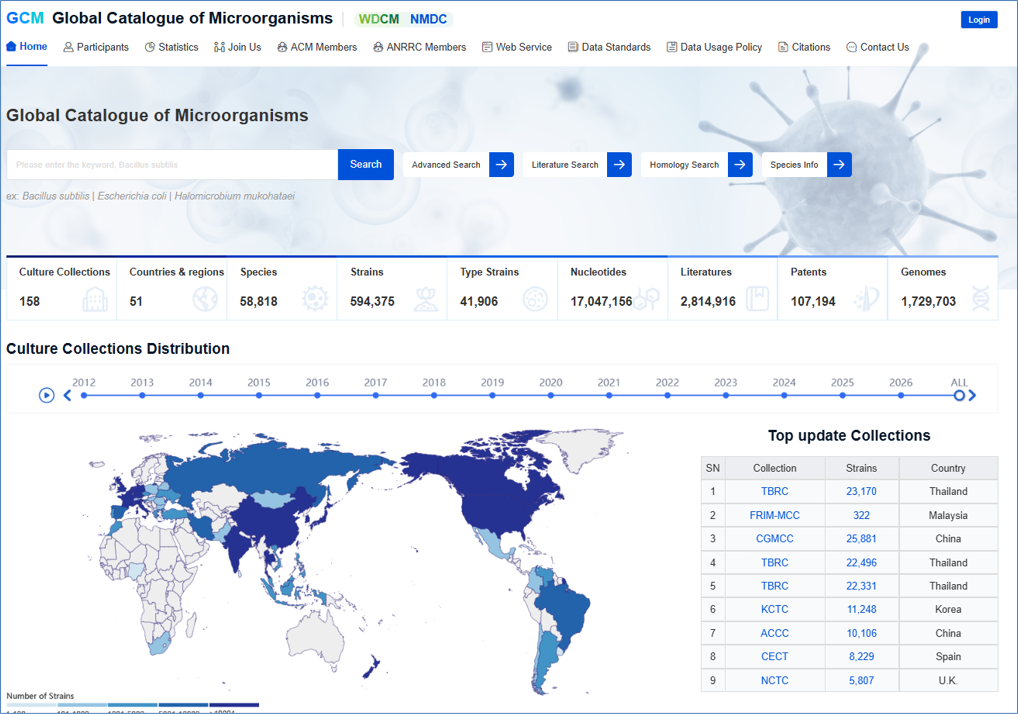Click the Literatures book icon
The width and height of the screenshot is (1018, 714).
pyautogui.click(x=757, y=299)
